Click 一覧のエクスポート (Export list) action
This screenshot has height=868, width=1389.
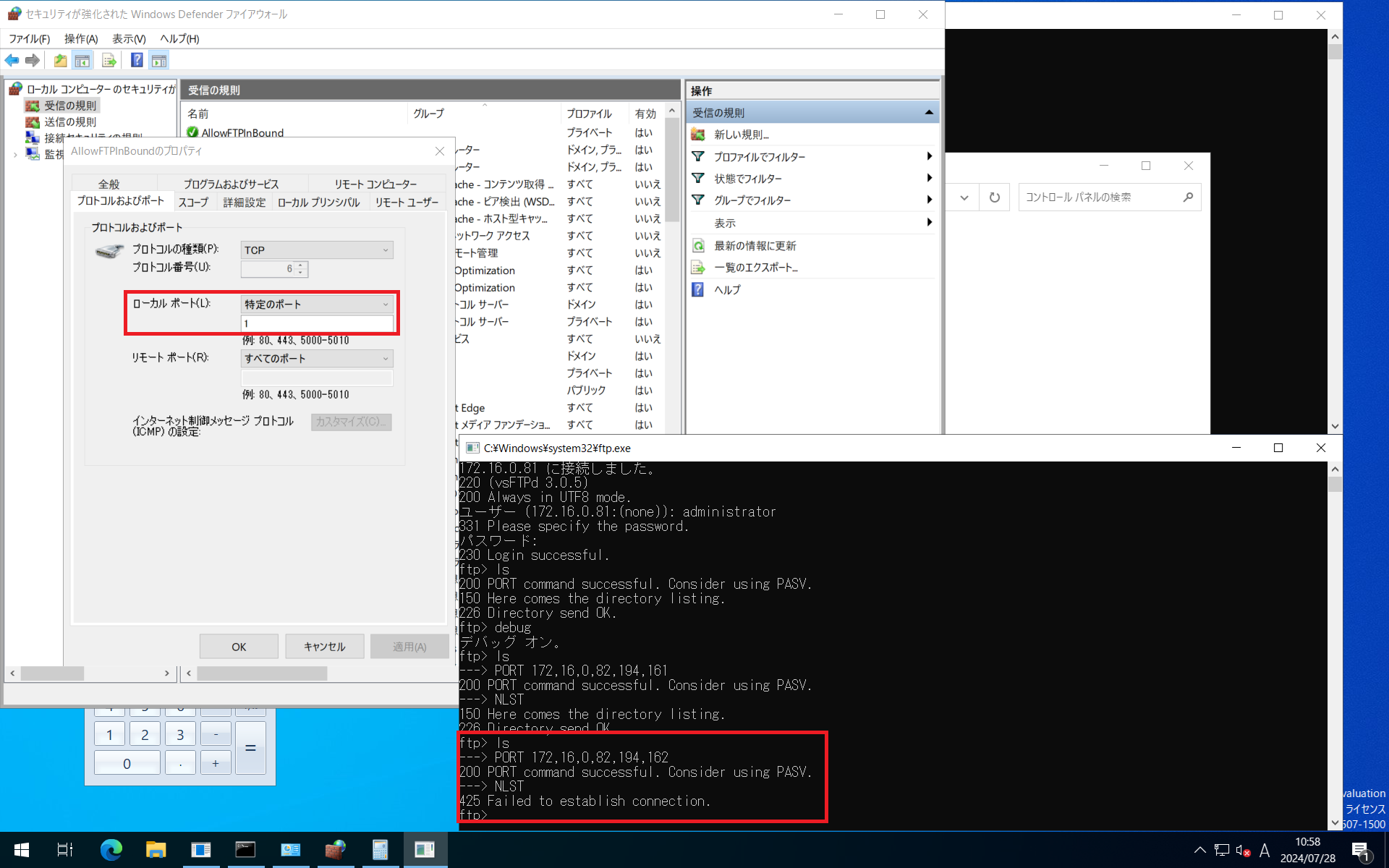pyautogui.click(x=755, y=268)
